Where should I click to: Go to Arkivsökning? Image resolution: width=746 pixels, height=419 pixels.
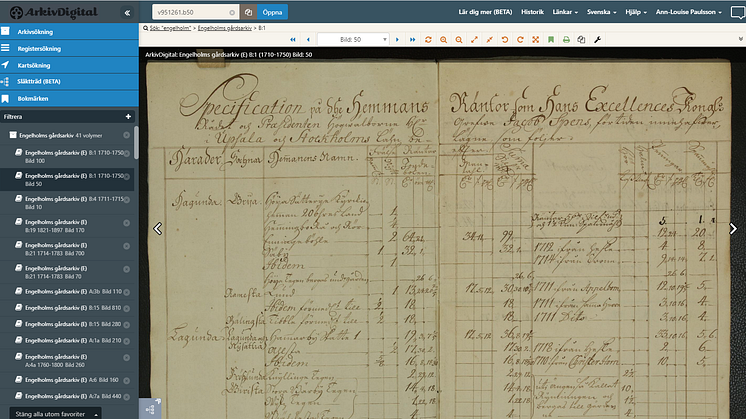point(69,32)
